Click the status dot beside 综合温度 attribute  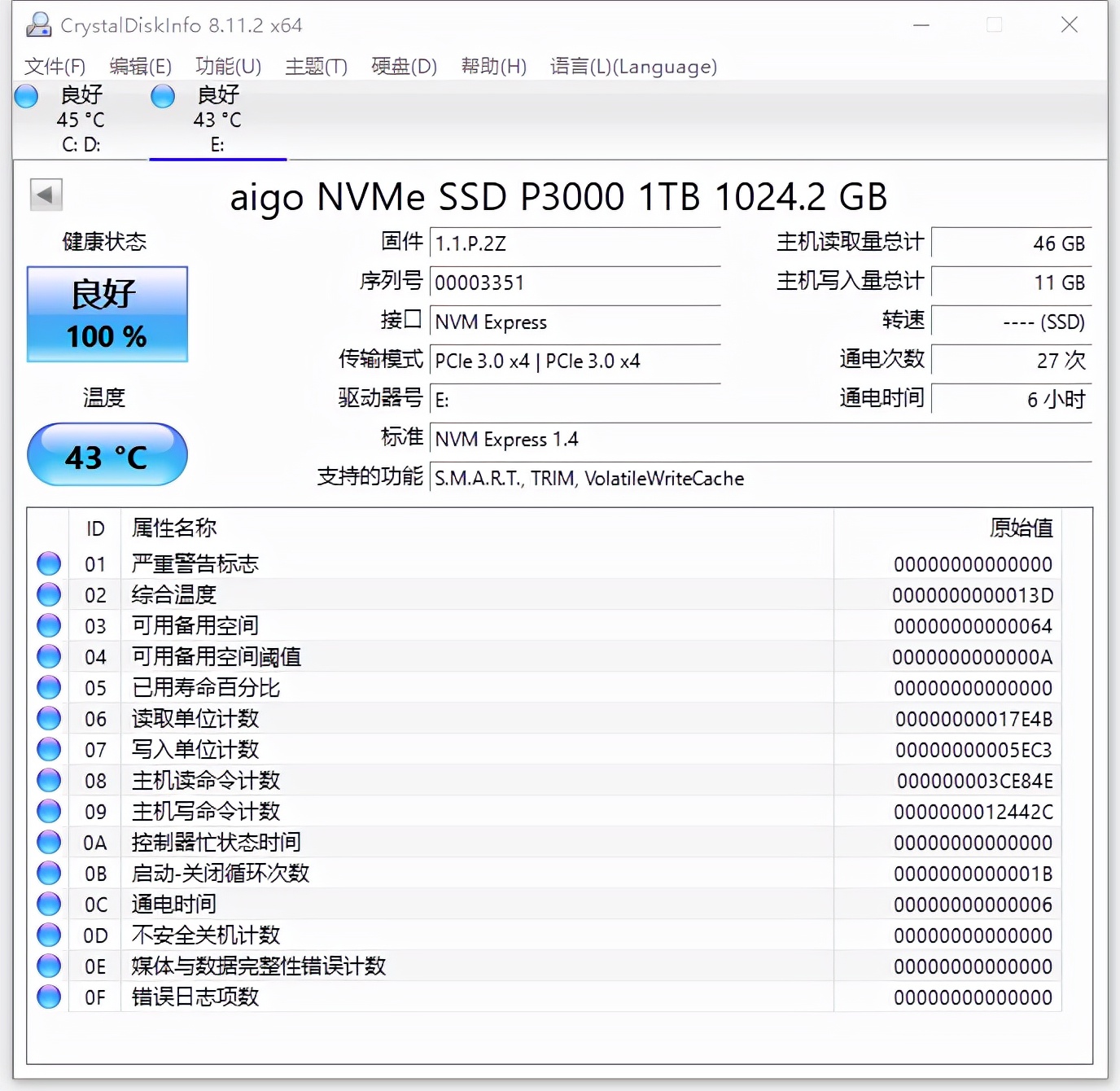tap(48, 594)
